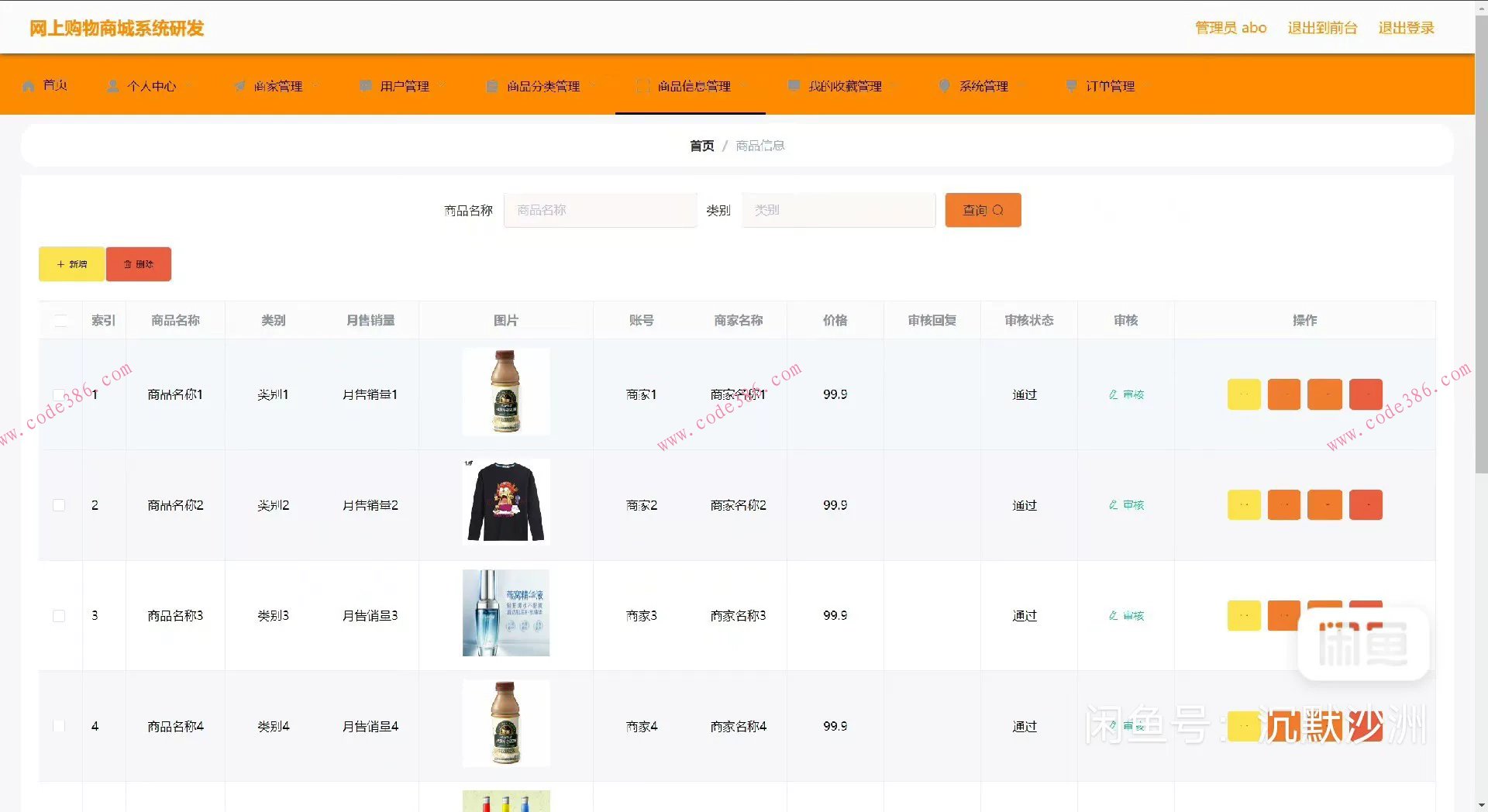Click the home icon beside 首页 nav item

28,86
